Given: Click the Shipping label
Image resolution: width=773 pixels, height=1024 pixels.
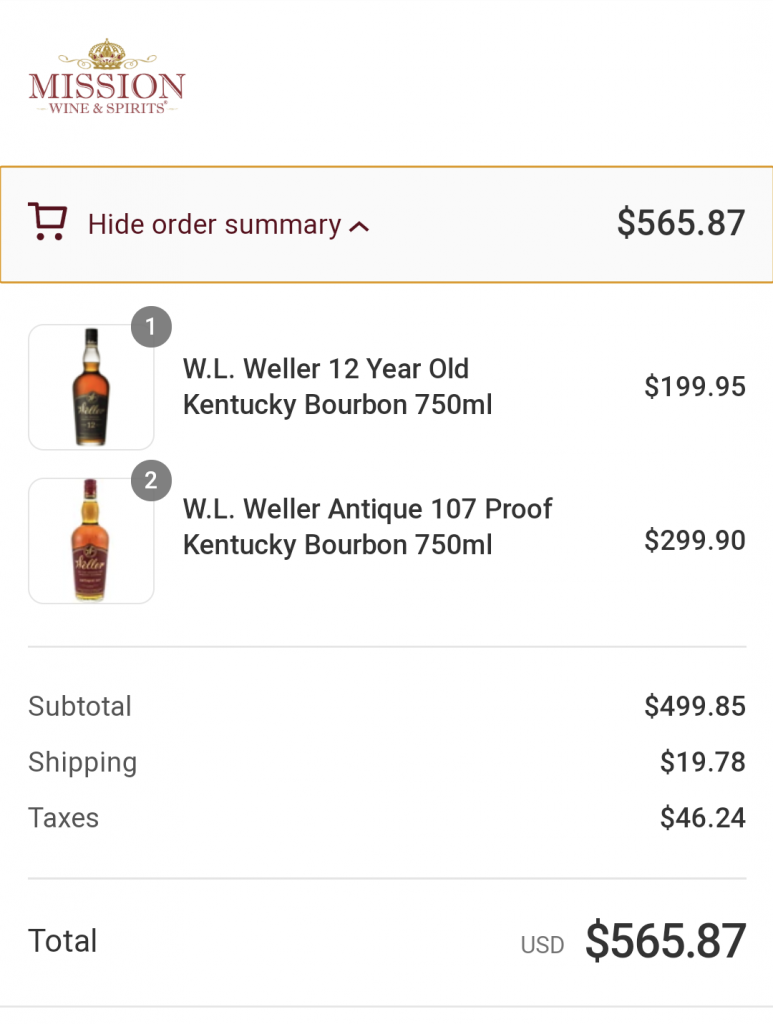Looking at the screenshot, I should pos(82,762).
